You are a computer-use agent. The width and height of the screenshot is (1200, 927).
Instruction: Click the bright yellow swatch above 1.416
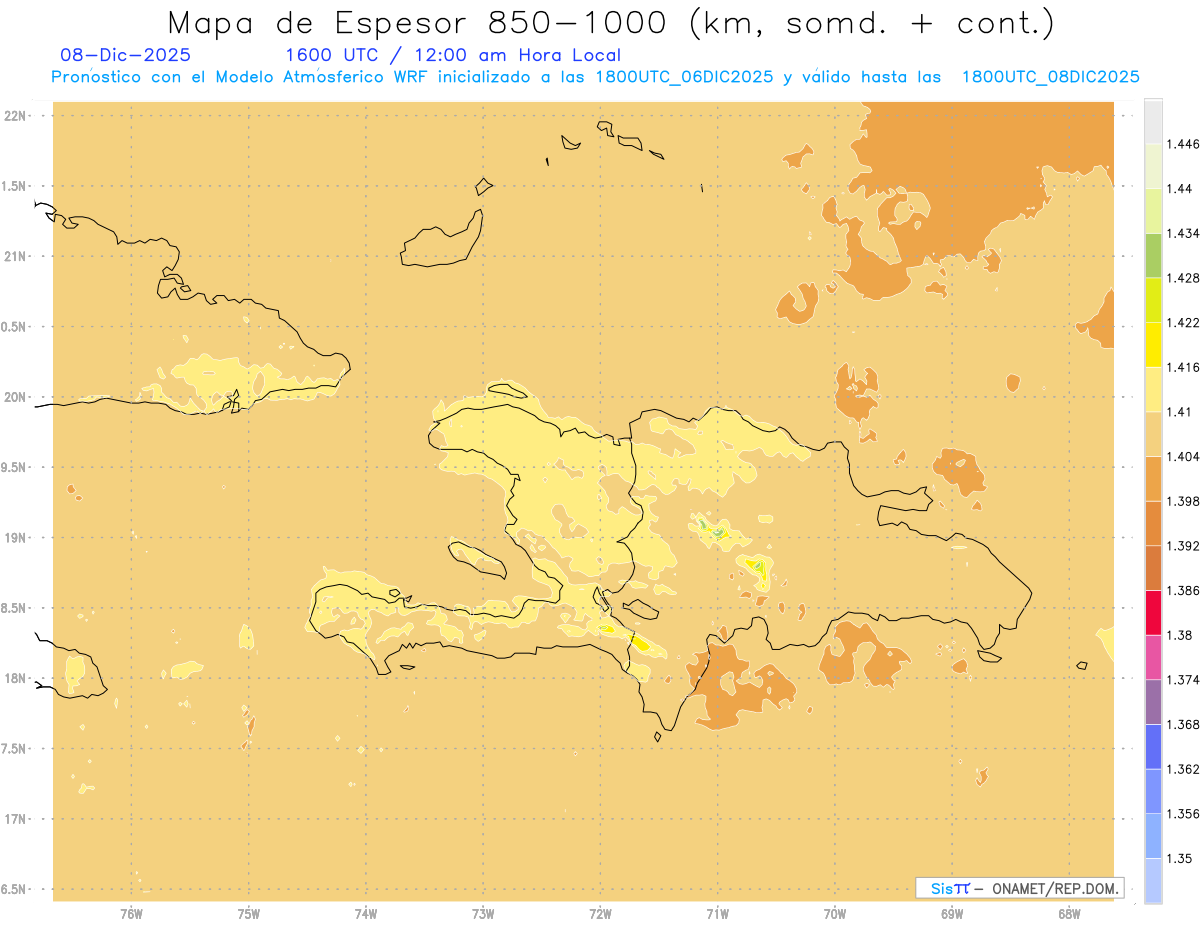point(1153,345)
